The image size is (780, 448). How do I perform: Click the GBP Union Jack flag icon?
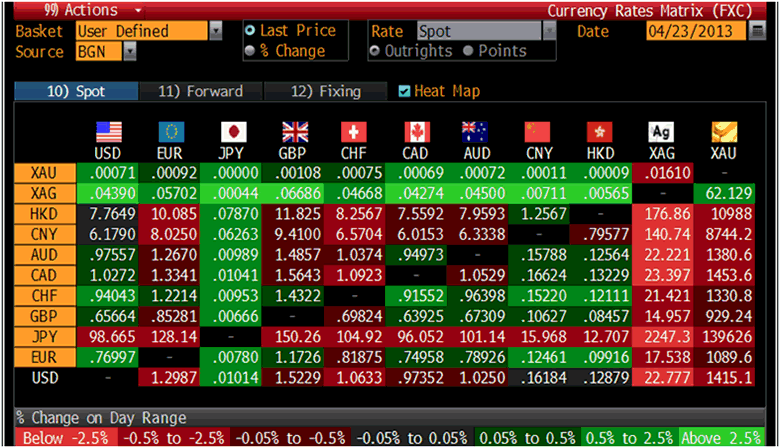pyautogui.click(x=295, y=132)
